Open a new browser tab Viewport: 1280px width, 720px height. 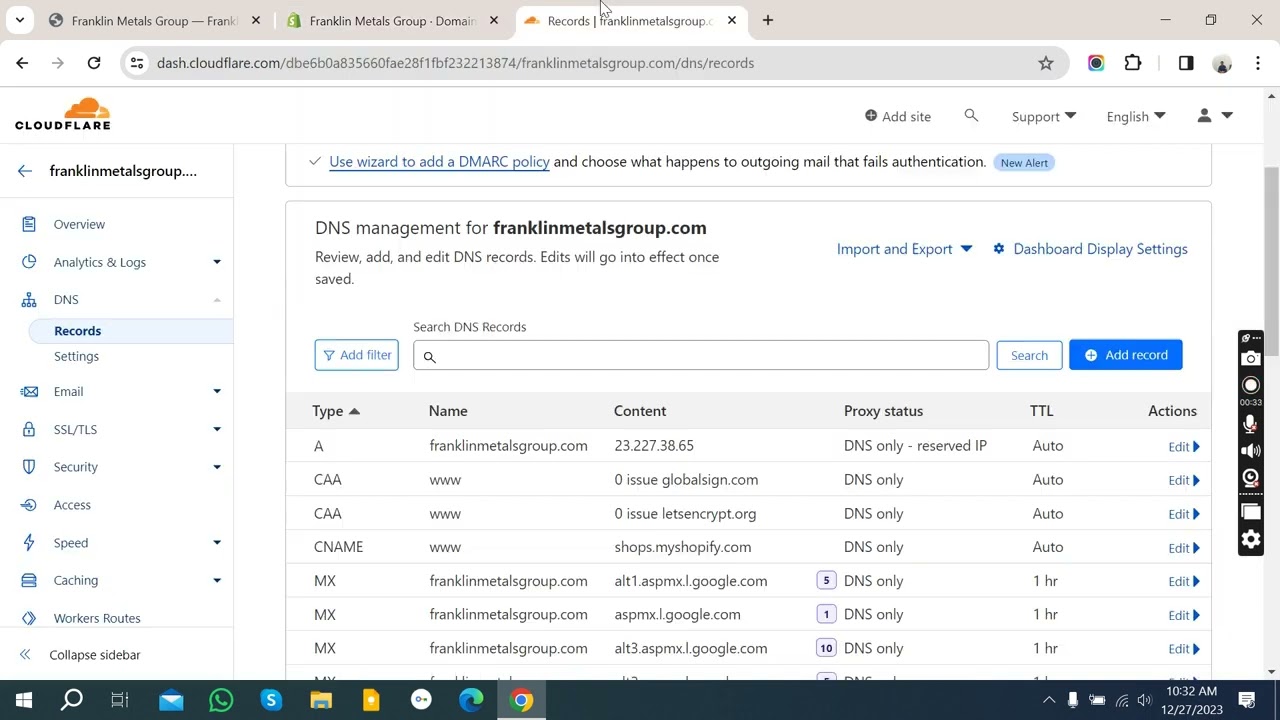768,20
